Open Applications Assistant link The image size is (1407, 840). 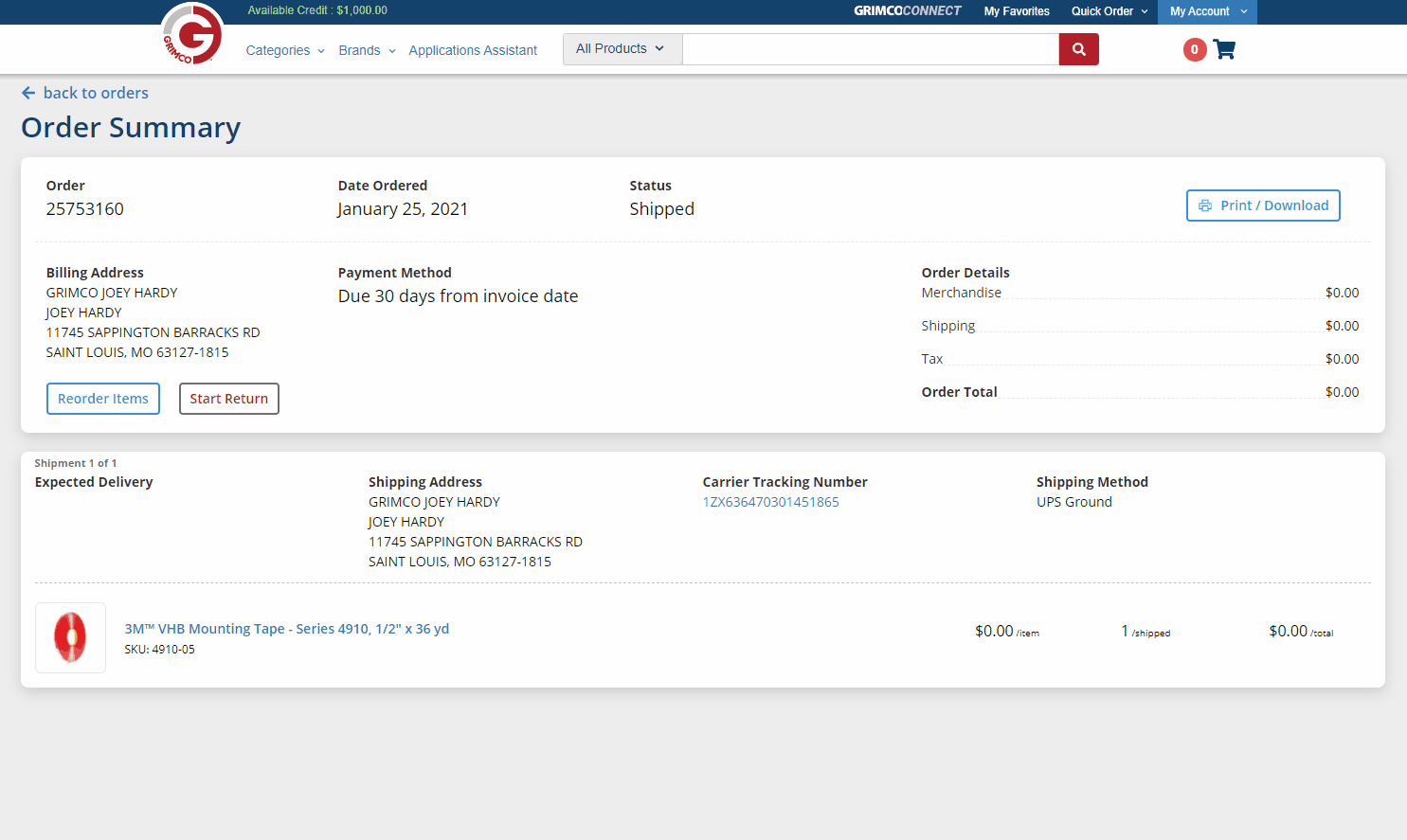(473, 50)
